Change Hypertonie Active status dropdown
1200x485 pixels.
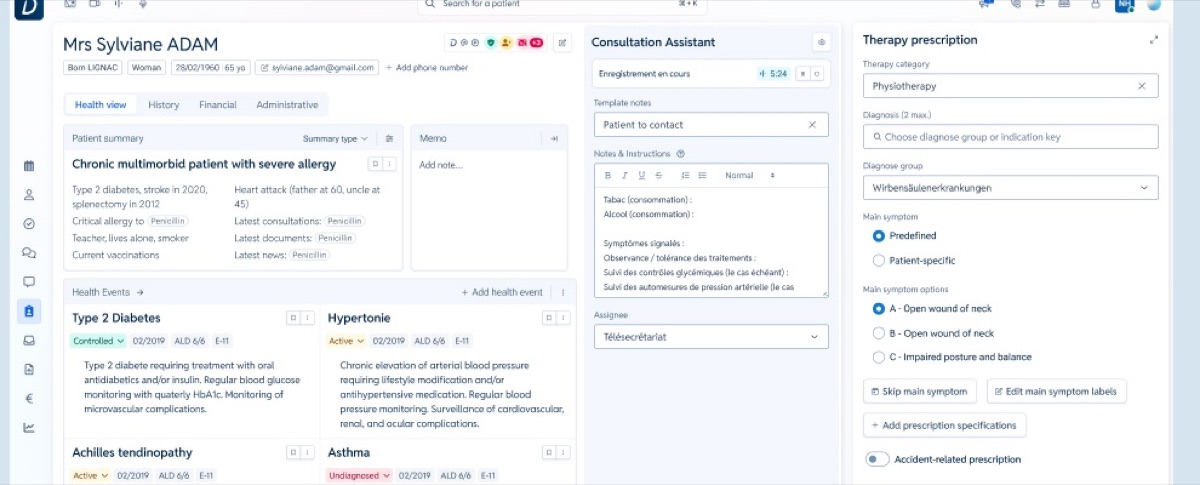pos(346,341)
